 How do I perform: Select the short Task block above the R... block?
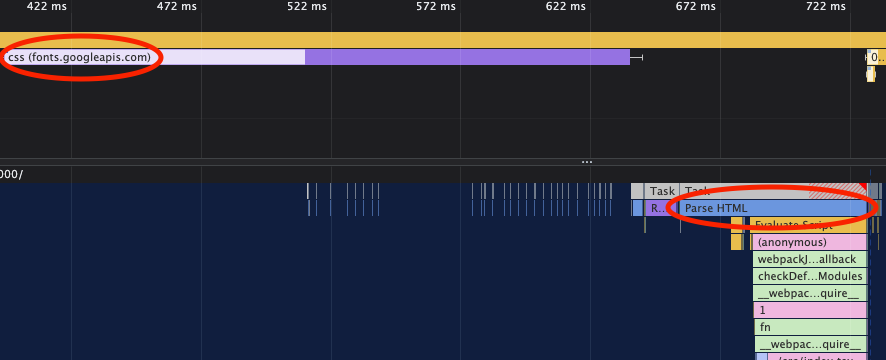point(662,191)
